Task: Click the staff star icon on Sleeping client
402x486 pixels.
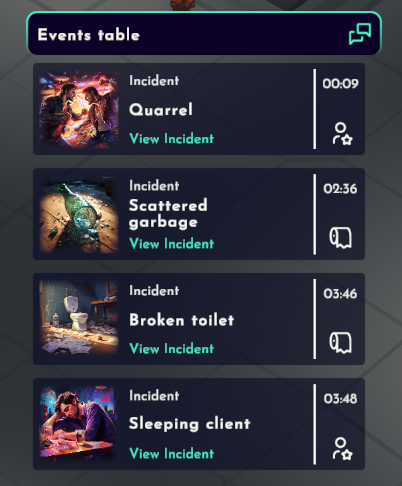Action: point(342,449)
